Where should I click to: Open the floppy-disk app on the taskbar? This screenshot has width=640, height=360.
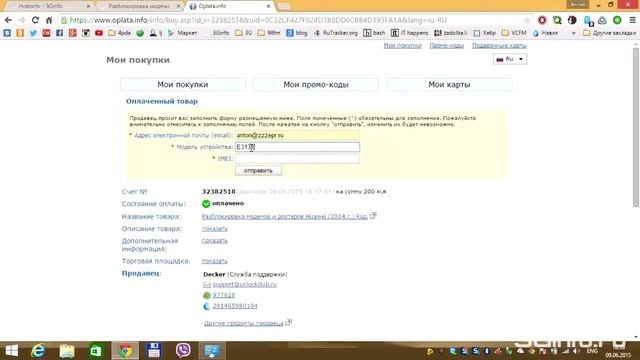(x=154, y=351)
